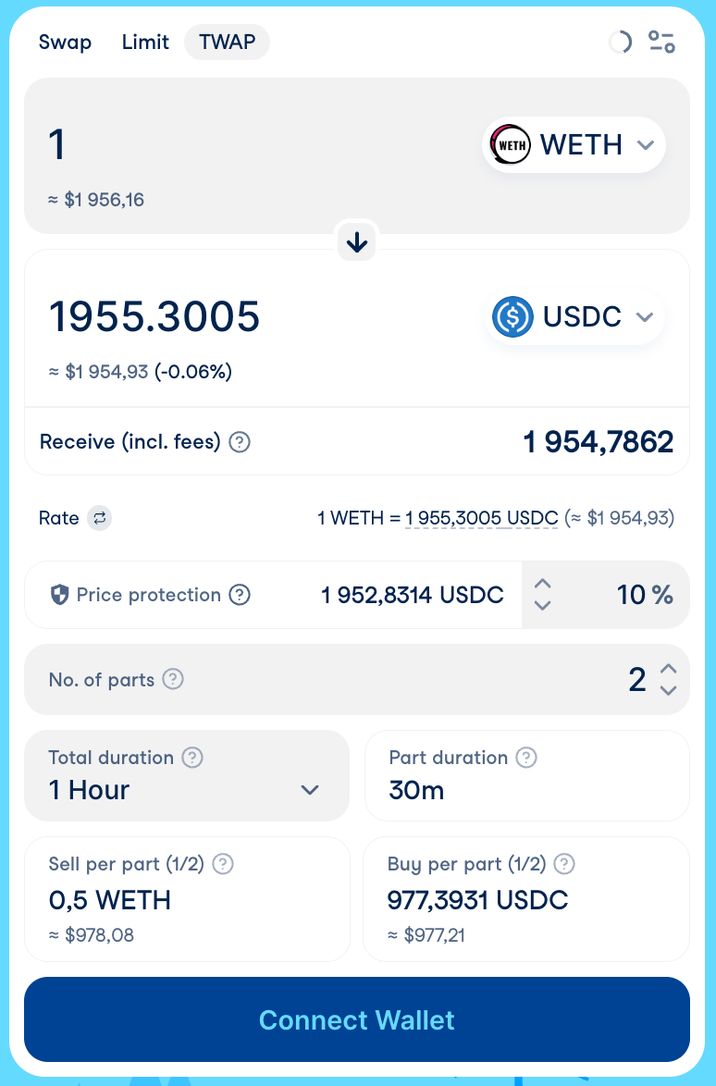The image size is (716, 1086).
Task: Click the Sell per part help icon
Action: pos(223,864)
